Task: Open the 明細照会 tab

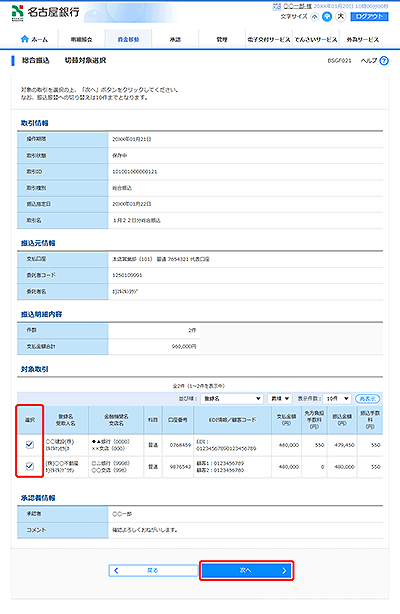Action: click(x=81, y=40)
